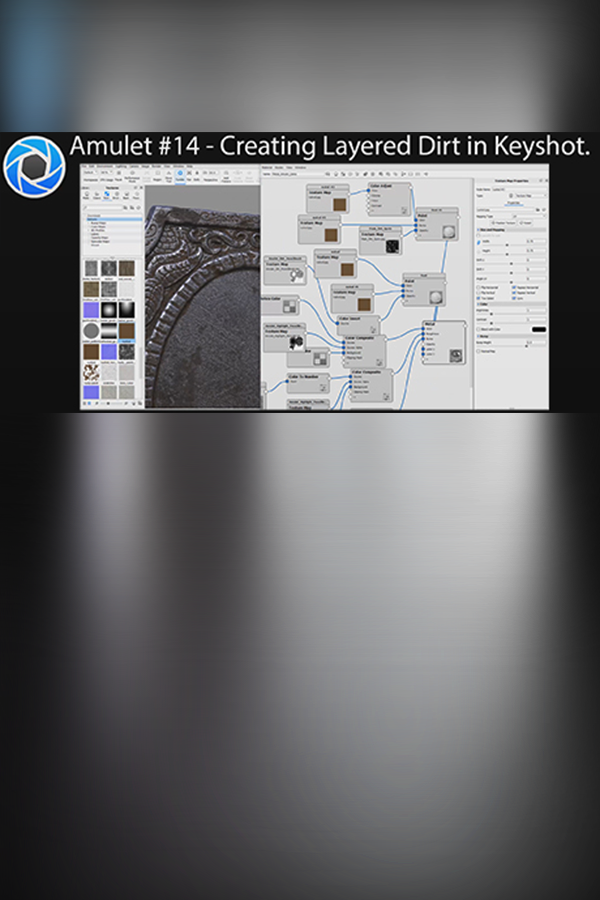Screen dimensions: 600x900
Task: Click the Perspective toolbar icon
Action: click(210, 176)
